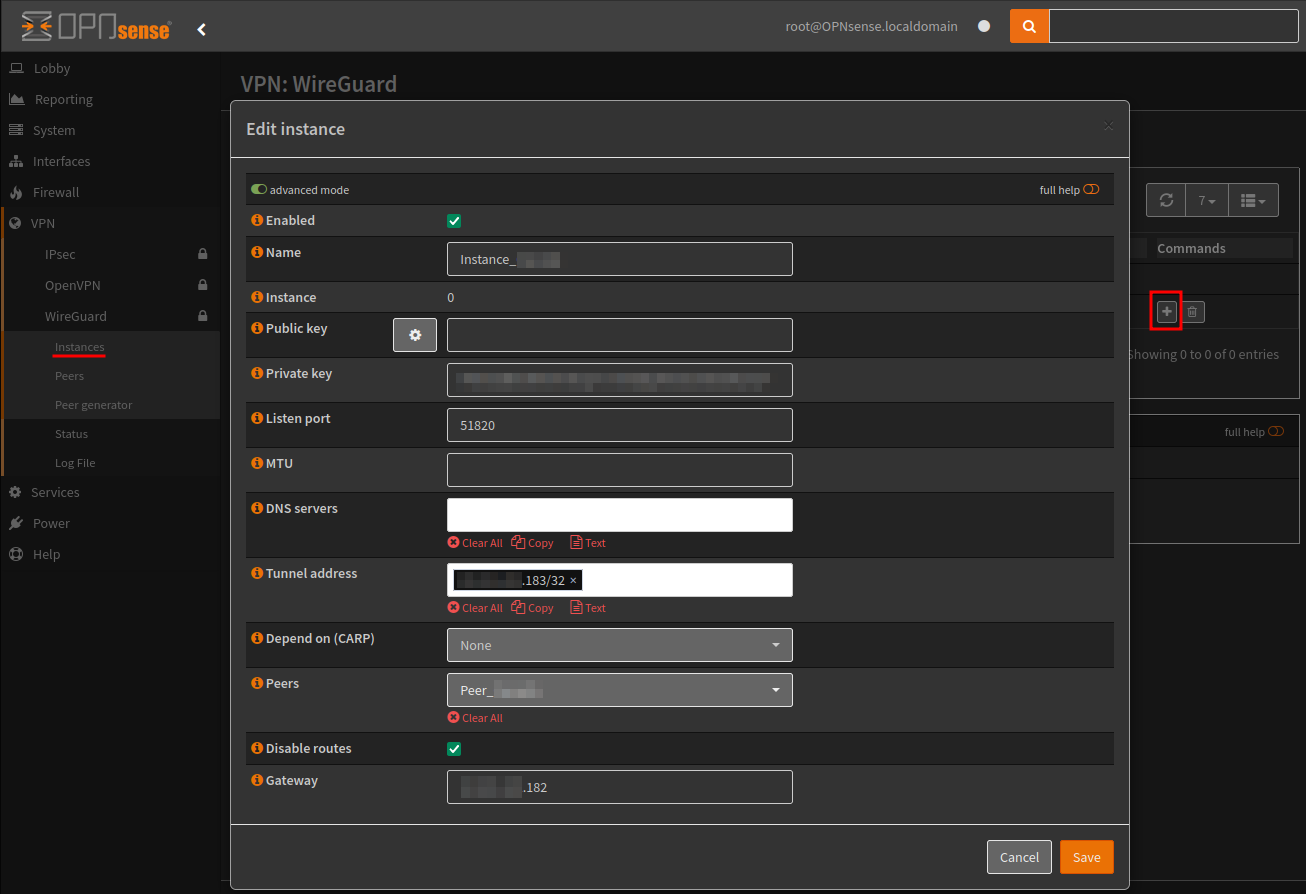Copy the Tunnel address list
This screenshot has height=894, width=1306.
click(532, 608)
